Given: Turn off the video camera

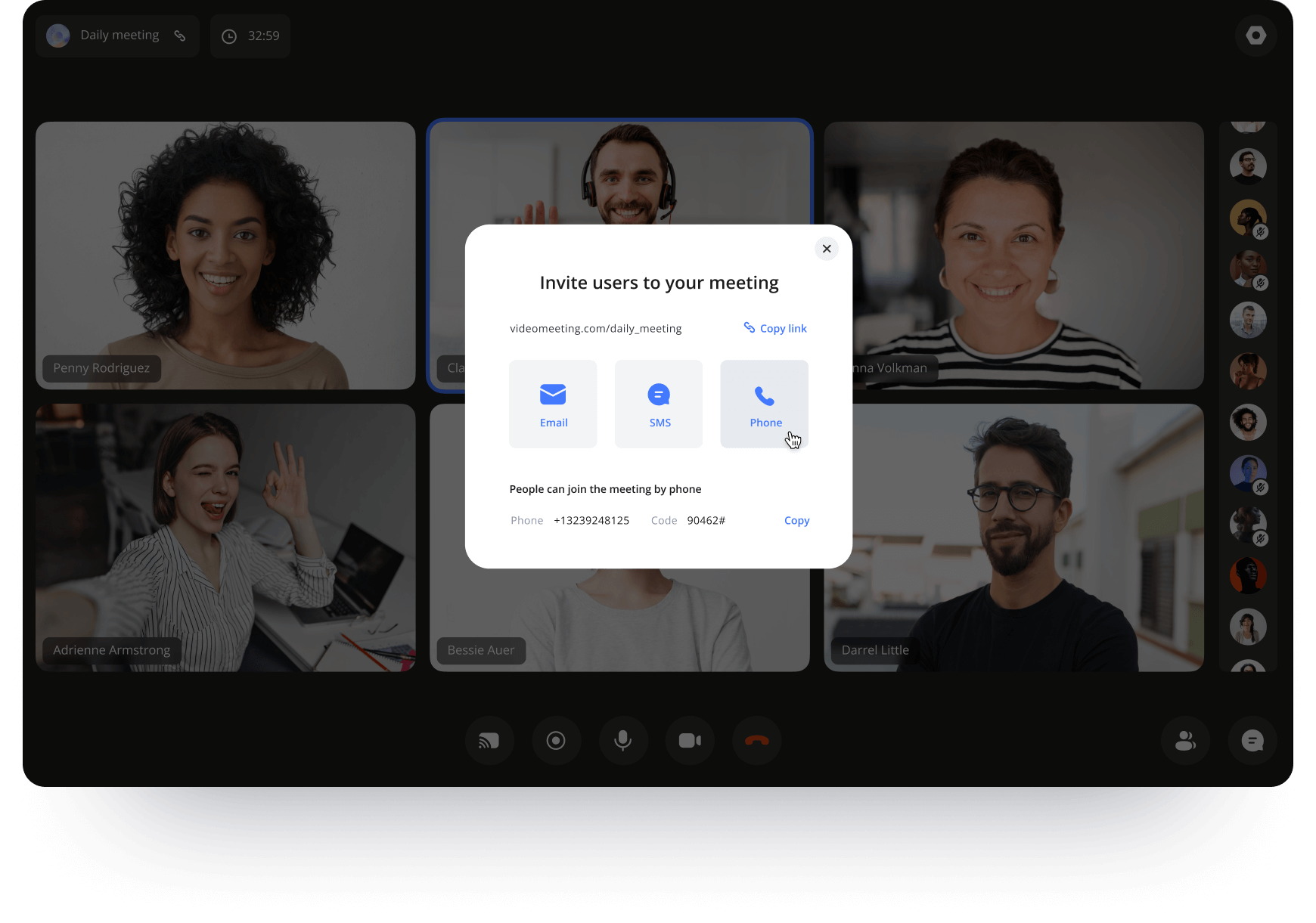Looking at the screenshot, I should [690, 741].
